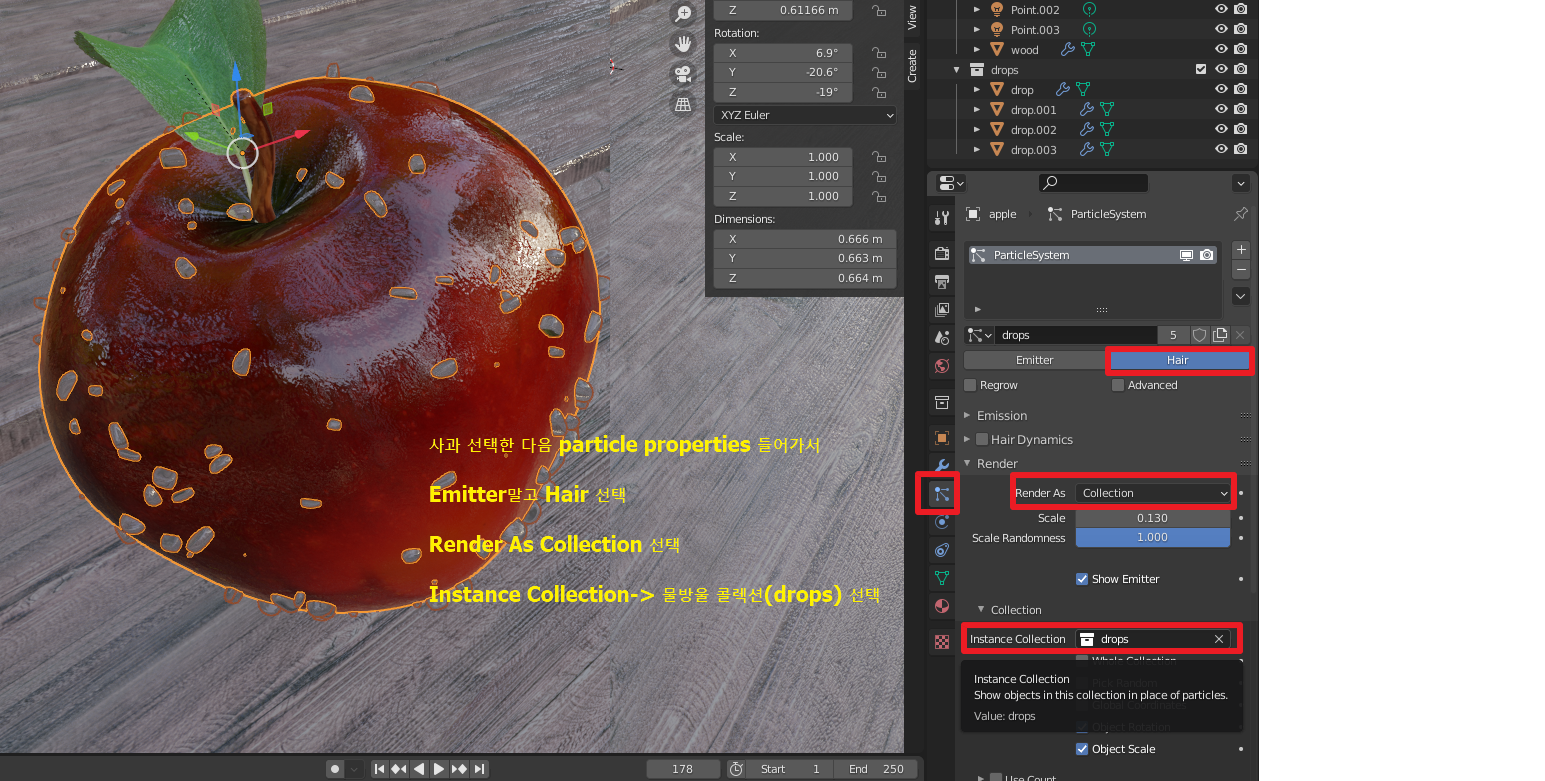1545x781 pixels.
Task: Collapse the drops collection in outliner
Action: pyautogui.click(x=957, y=70)
